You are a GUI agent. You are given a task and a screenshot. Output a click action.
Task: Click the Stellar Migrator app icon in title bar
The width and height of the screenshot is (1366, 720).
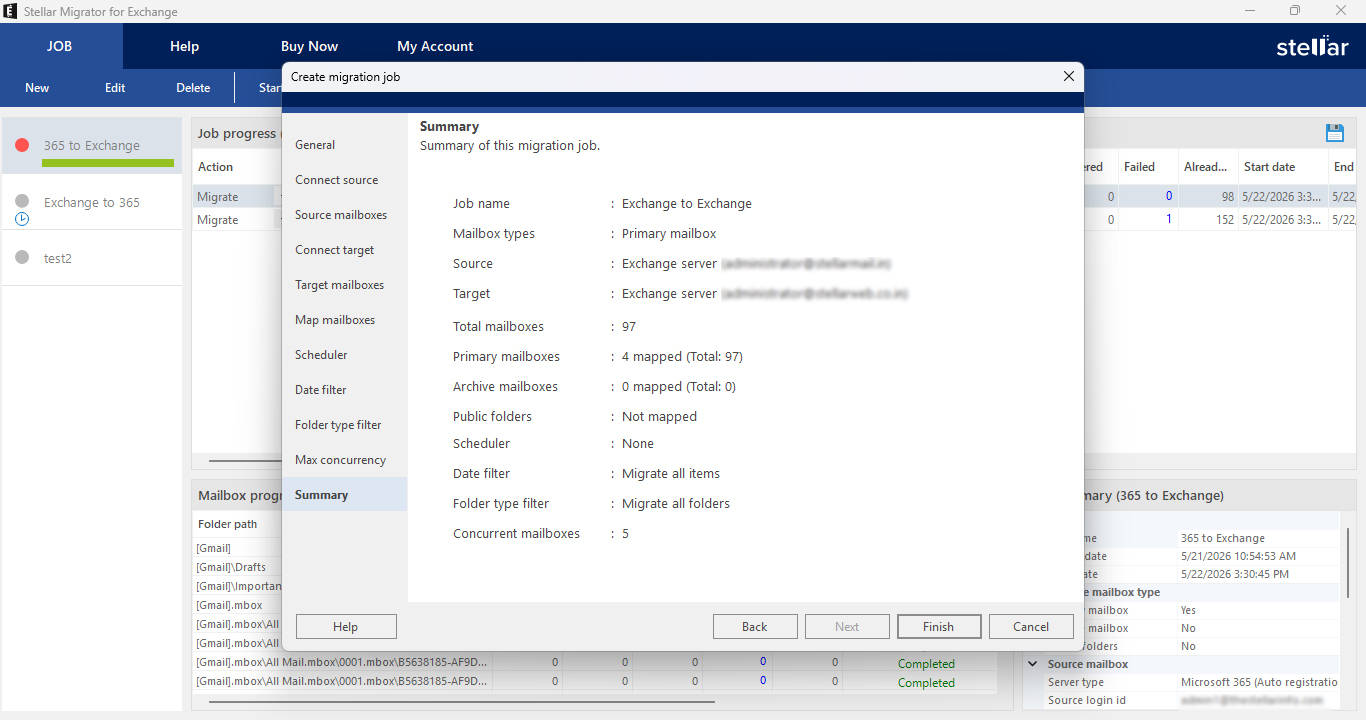click(x=11, y=11)
